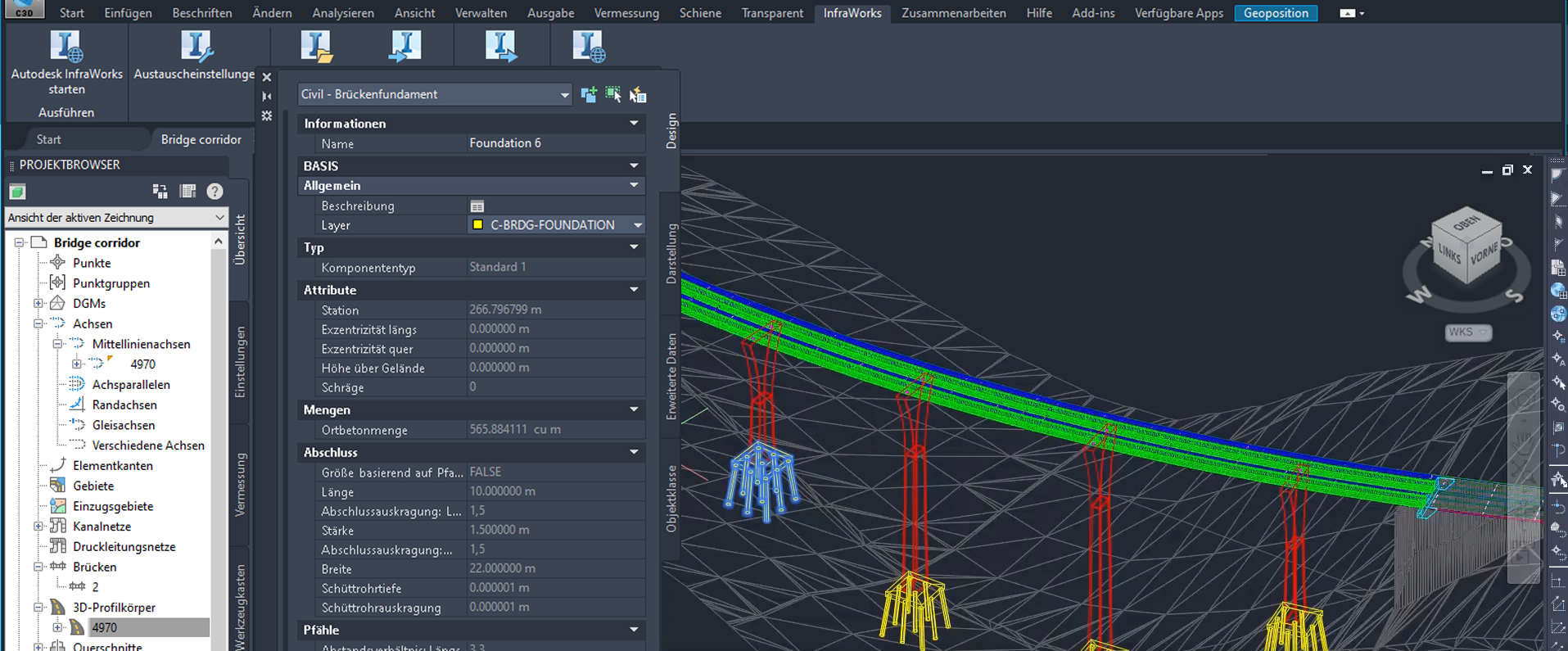Viewport: 1568px width, 651px height.
Task: Click the Station value 266.796799 m
Action: (x=557, y=310)
